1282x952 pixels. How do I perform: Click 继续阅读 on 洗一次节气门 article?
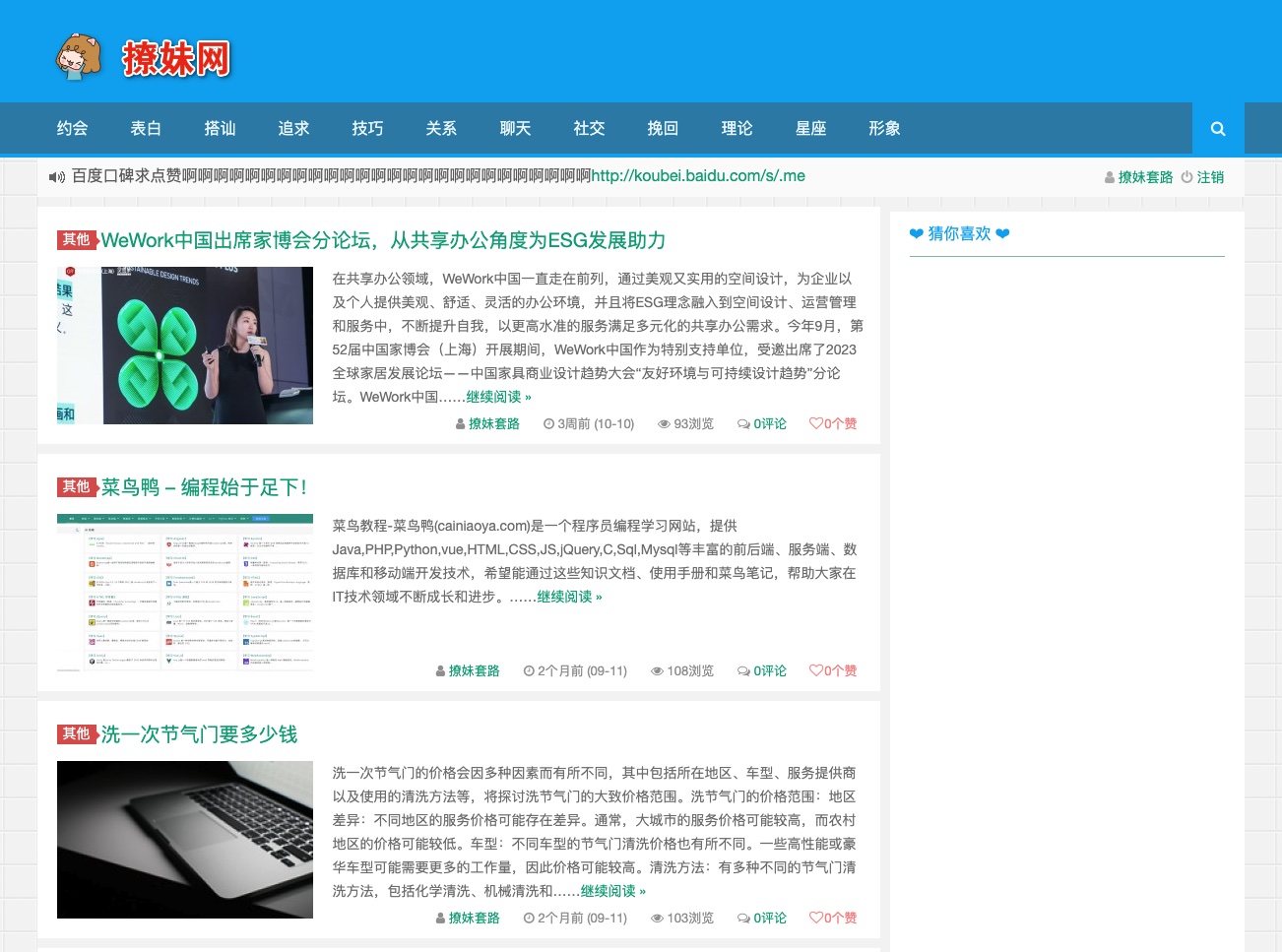coord(612,891)
